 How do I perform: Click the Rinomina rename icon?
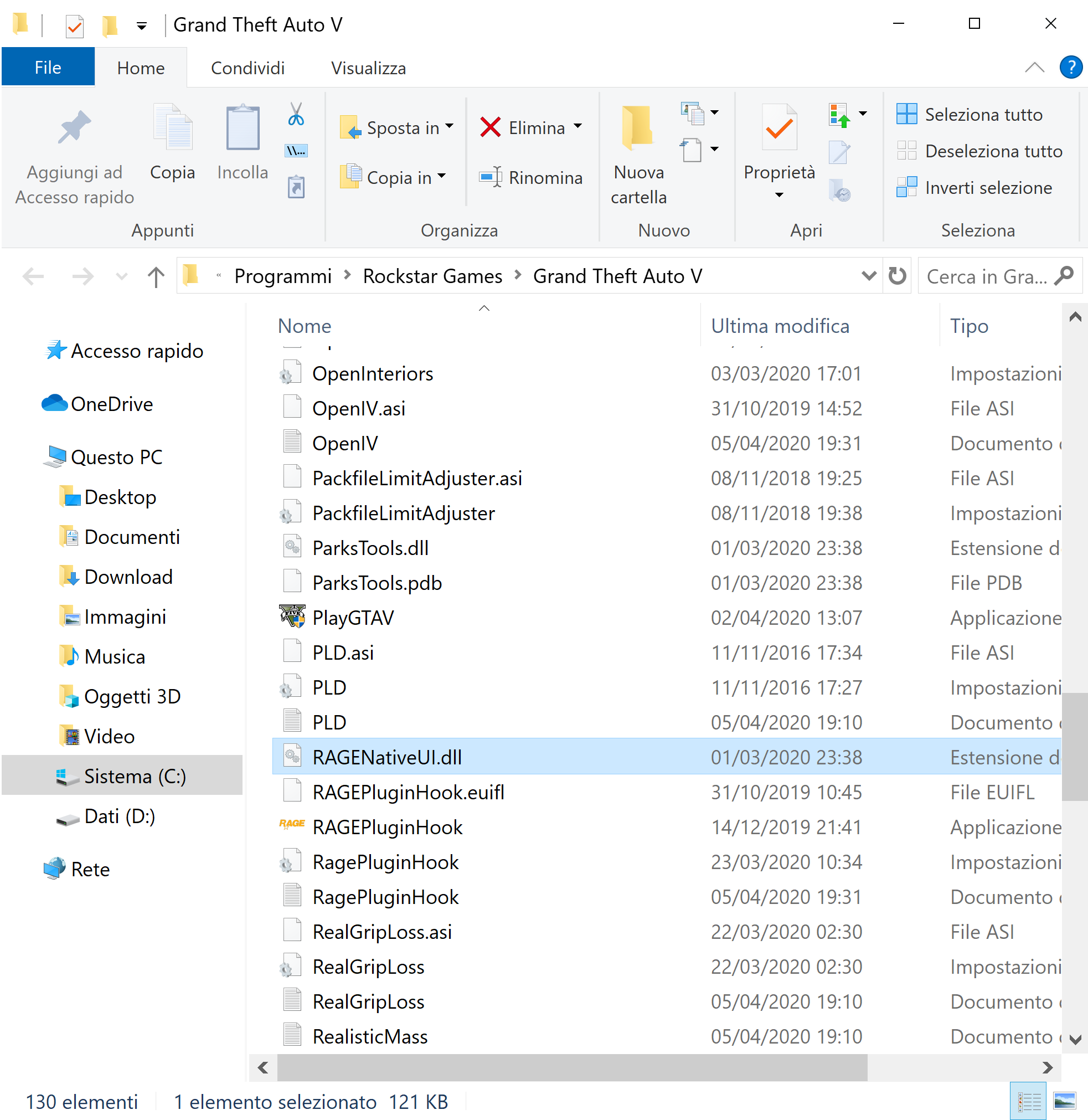tap(490, 177)
